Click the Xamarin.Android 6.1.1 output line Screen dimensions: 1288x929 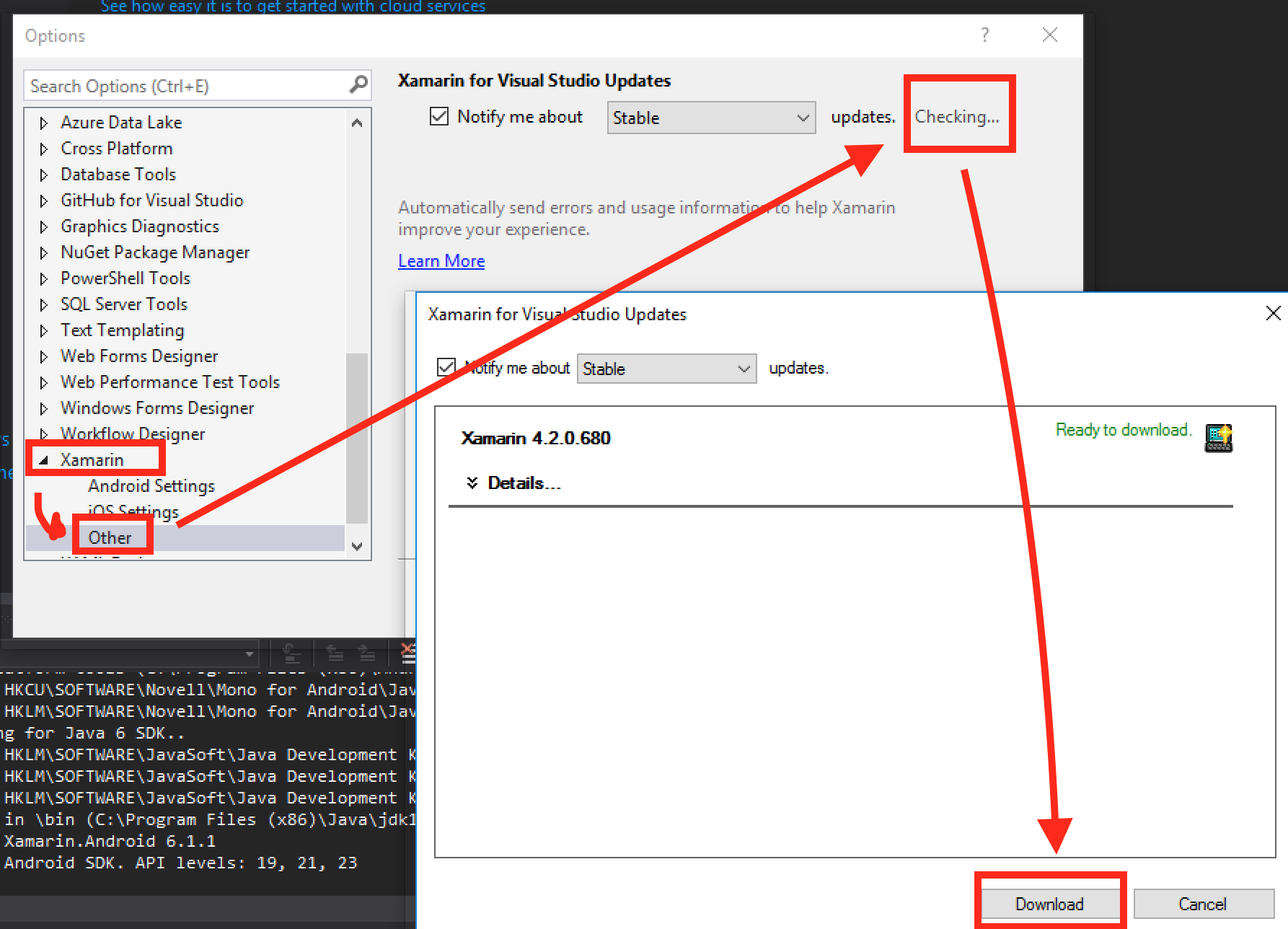tap(110, 841)
